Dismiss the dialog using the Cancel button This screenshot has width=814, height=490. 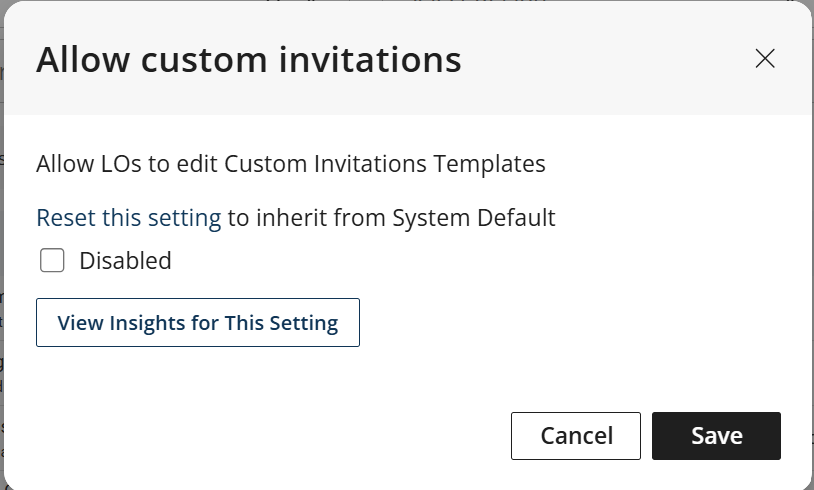[x=576, y=436]
